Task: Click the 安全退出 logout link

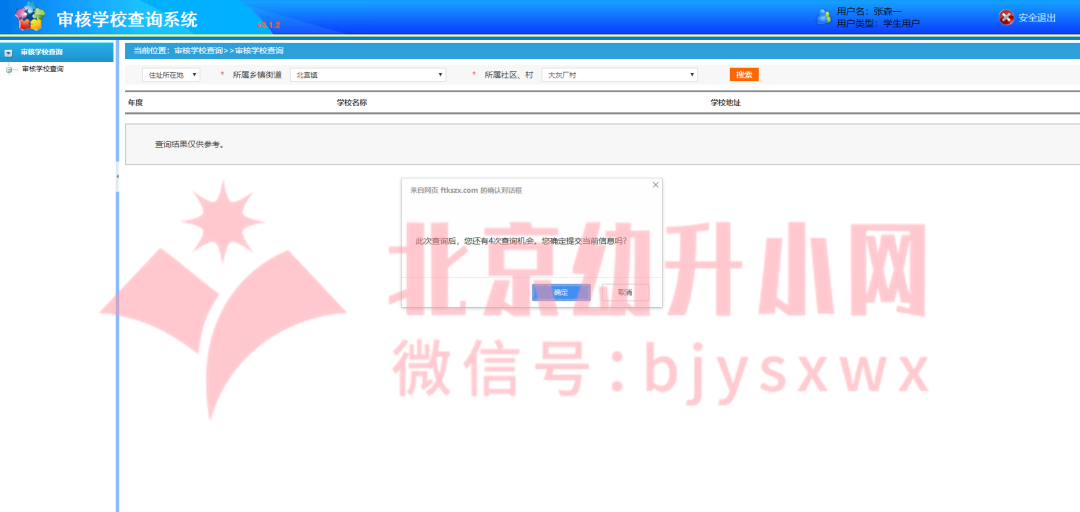Action: 1037,18
